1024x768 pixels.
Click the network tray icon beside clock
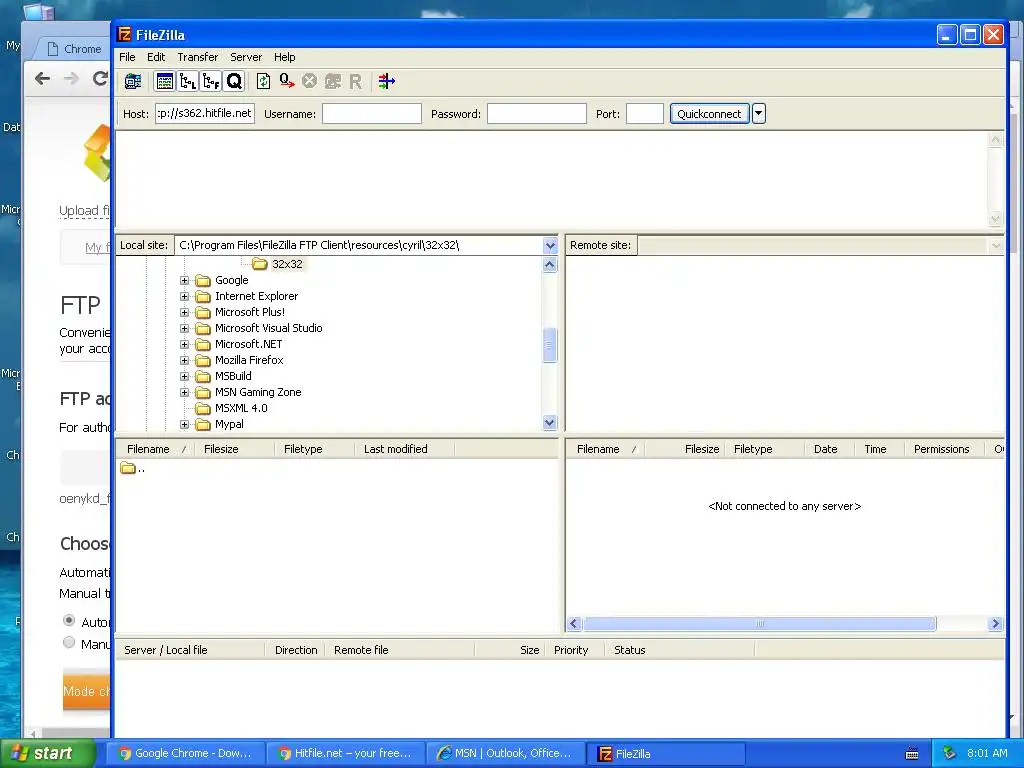pyautogui.click(x=950, y=753)
